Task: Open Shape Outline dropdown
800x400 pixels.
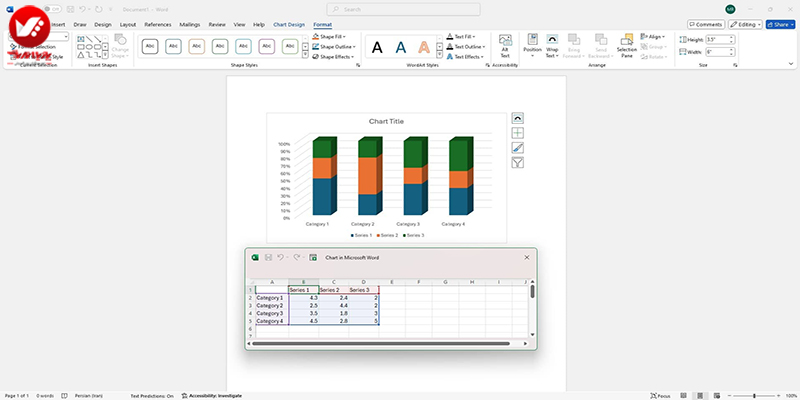Action: pos(334,47)
